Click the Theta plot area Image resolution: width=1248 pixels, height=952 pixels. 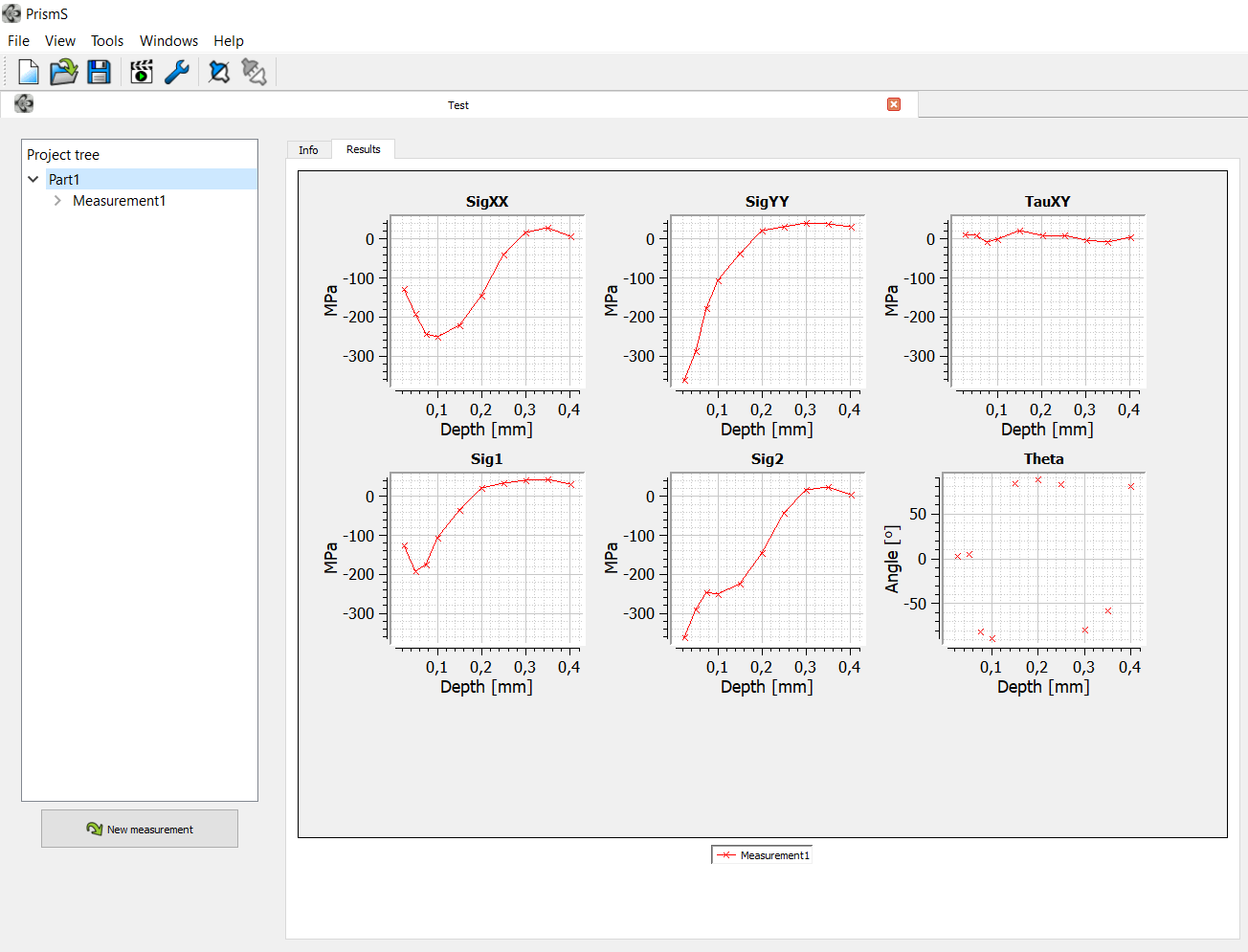click(1043, 558)
